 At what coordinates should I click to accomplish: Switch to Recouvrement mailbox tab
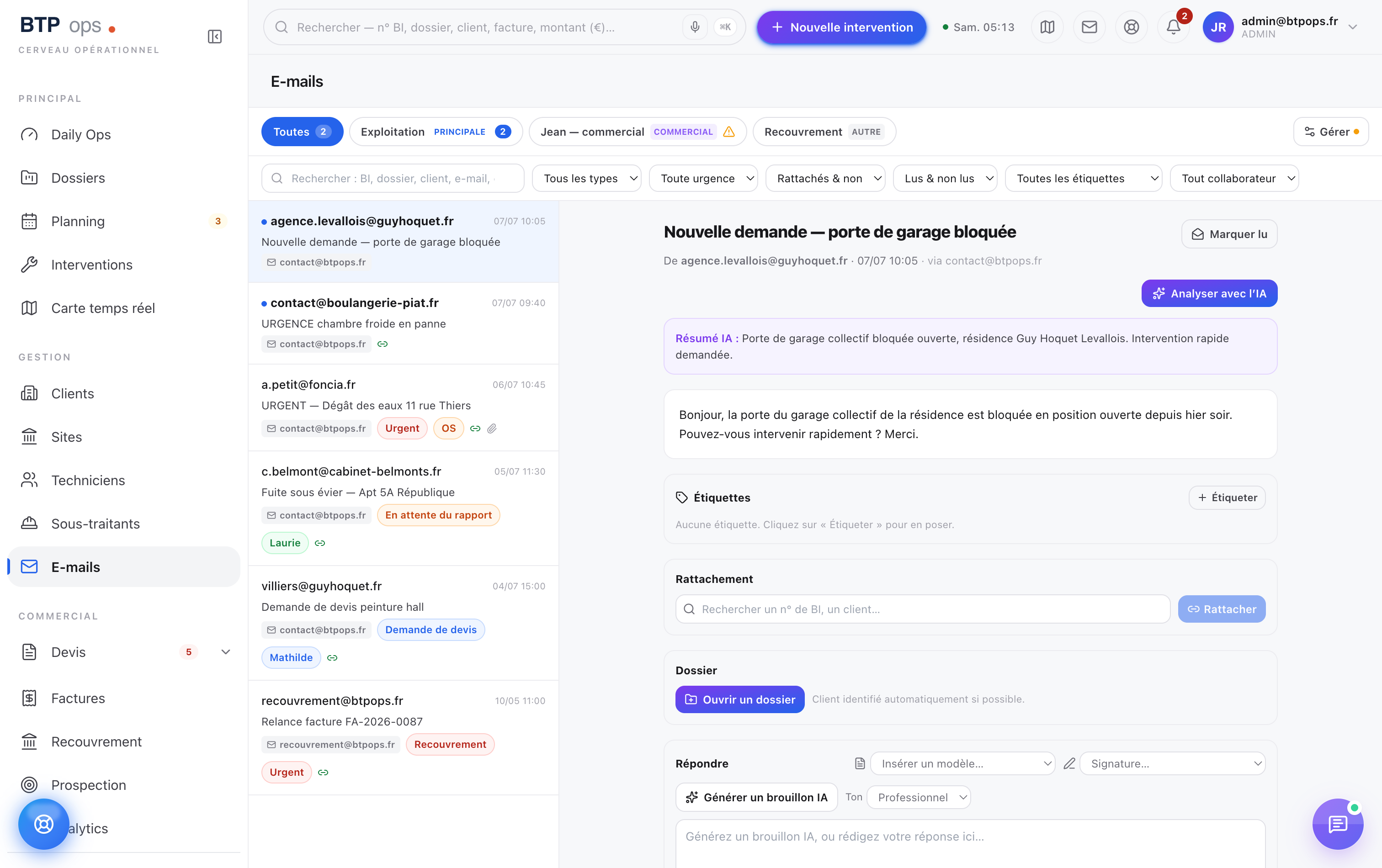click(x=824, y=132)
